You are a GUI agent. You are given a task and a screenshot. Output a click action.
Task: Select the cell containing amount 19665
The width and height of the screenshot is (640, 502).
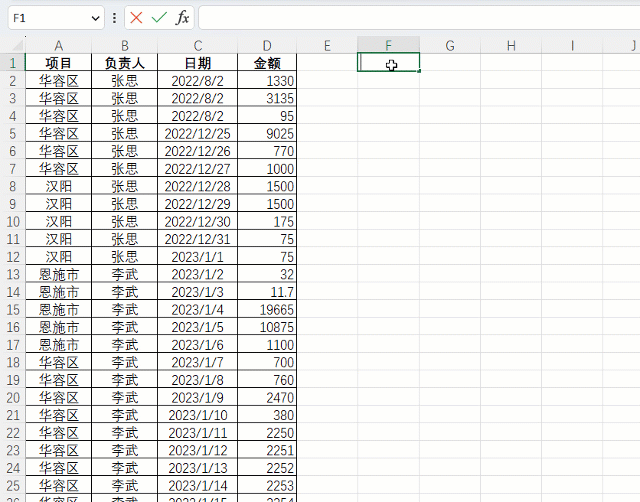click(x=267, y=310)
